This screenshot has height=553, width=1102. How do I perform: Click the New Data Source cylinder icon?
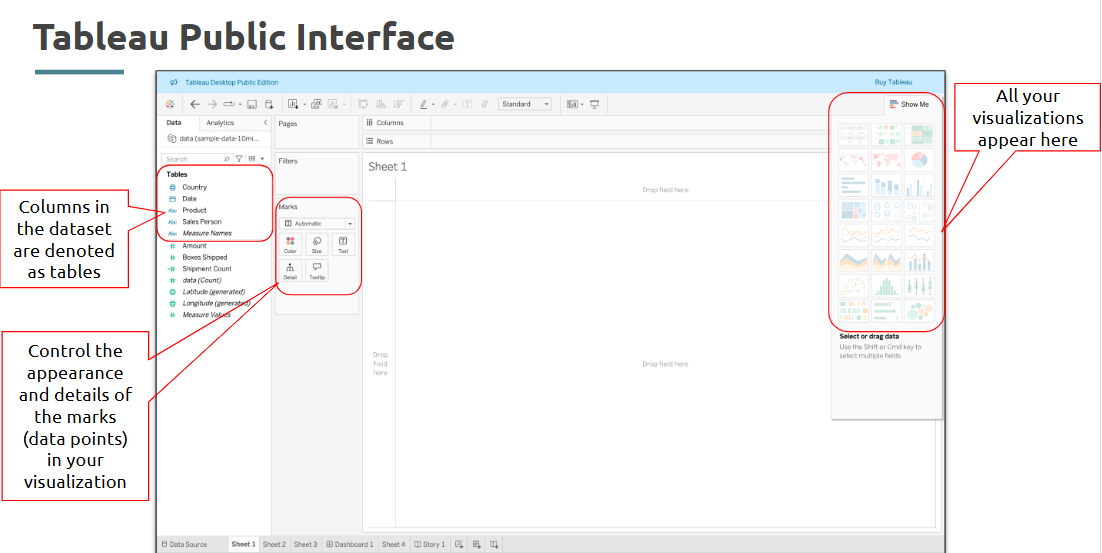(x=268, y=104)
